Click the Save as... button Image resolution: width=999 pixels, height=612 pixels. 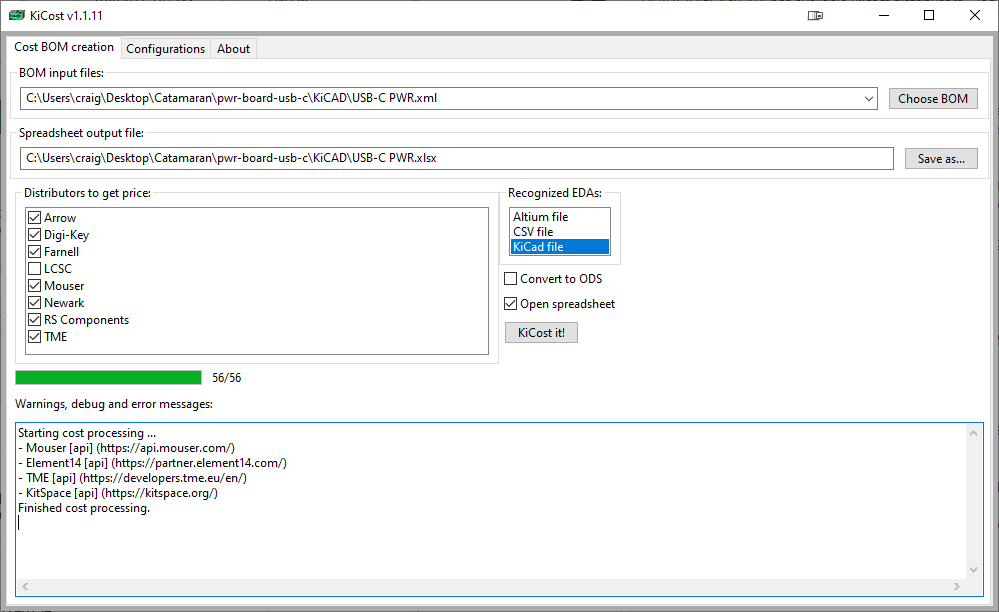[x=941, y=159]
